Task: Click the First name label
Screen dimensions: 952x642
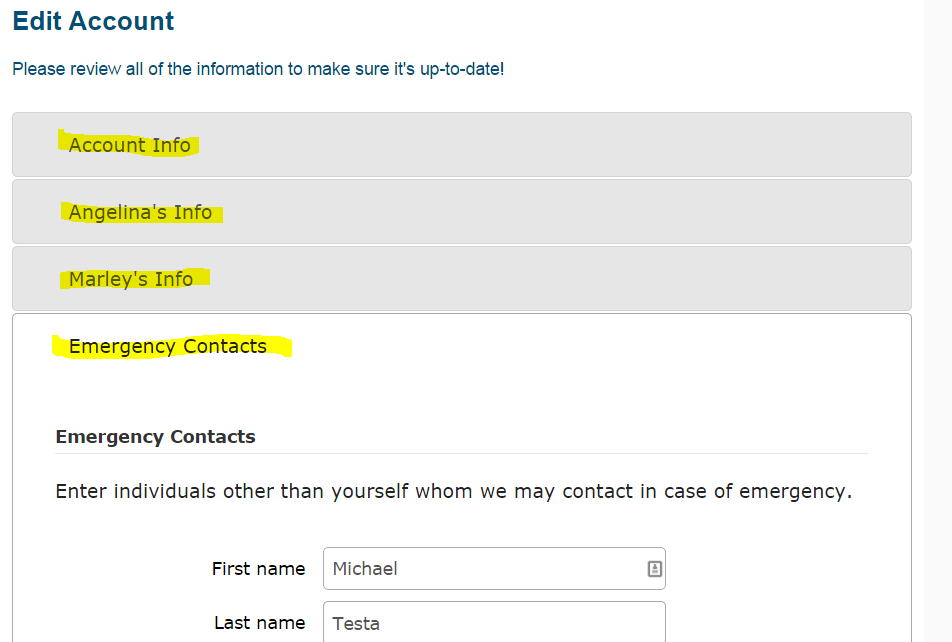Action: tap(258, 569)
